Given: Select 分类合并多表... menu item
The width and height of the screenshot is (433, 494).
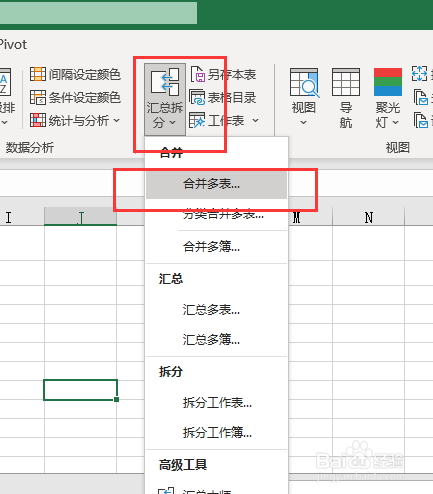Looking at the screenshot, I should (216, 214).
